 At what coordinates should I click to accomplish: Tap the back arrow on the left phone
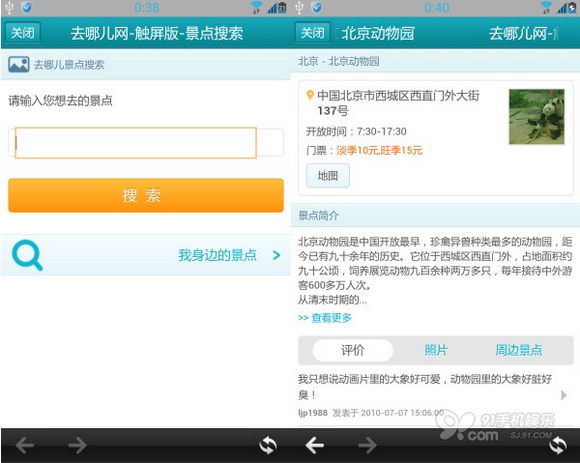point(25,445)
